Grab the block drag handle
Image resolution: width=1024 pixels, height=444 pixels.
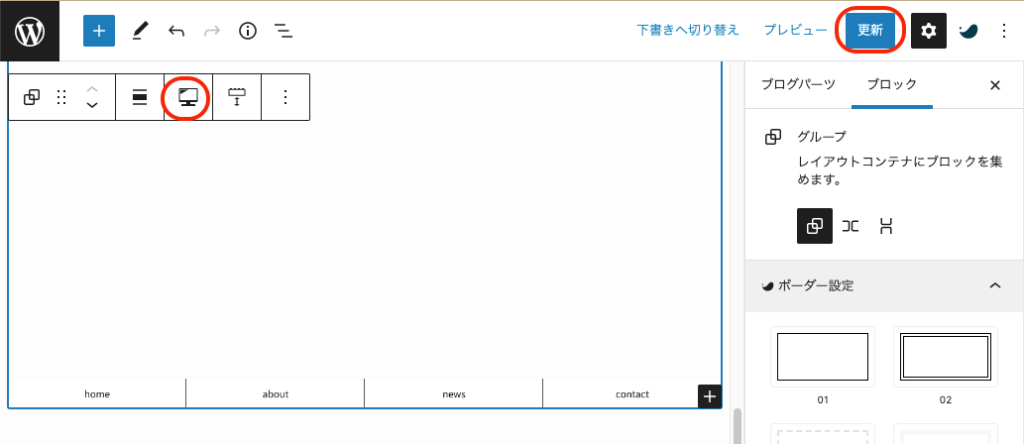tap(61, 97)
